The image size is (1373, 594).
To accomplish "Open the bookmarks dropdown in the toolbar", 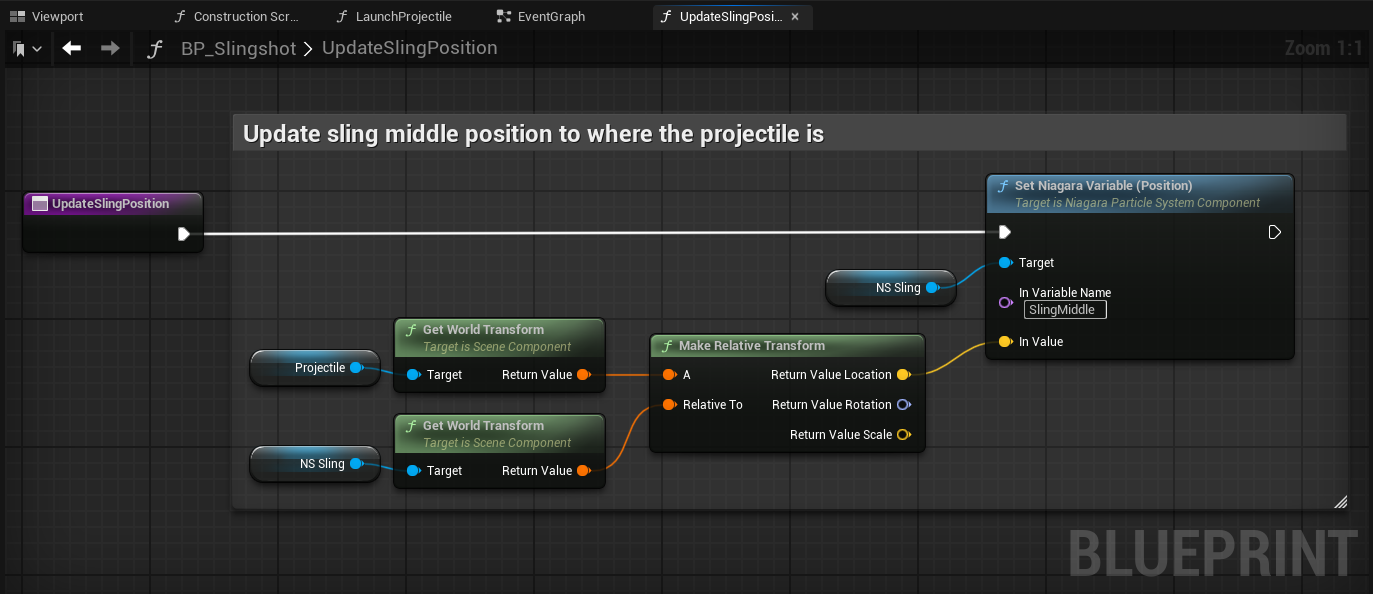I will coord(27,48).
